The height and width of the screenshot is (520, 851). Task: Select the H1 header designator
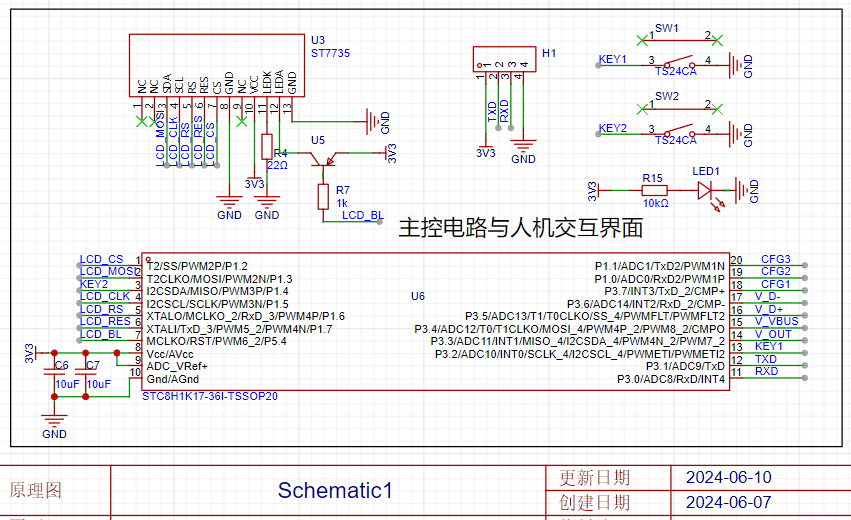pyautogui.click(x=549, y=53)
